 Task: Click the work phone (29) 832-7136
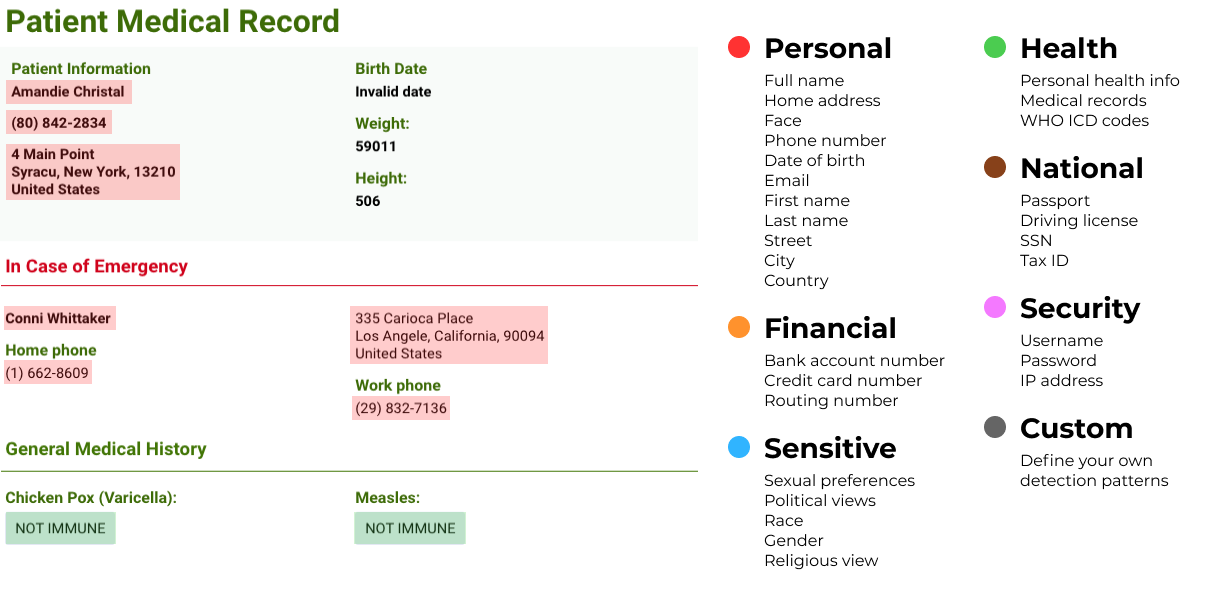pos(401,408)
